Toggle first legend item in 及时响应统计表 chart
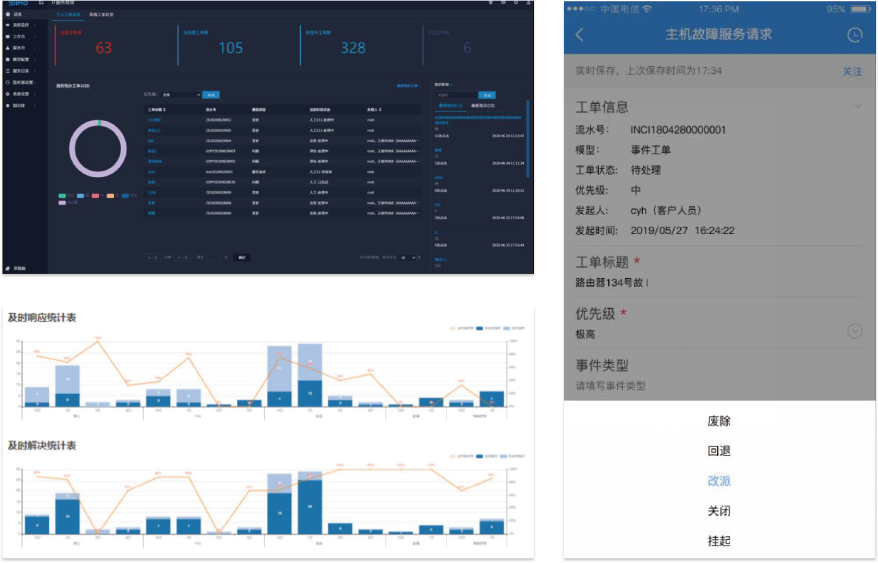Screen dimensions: 878x563 coord(453,328)
